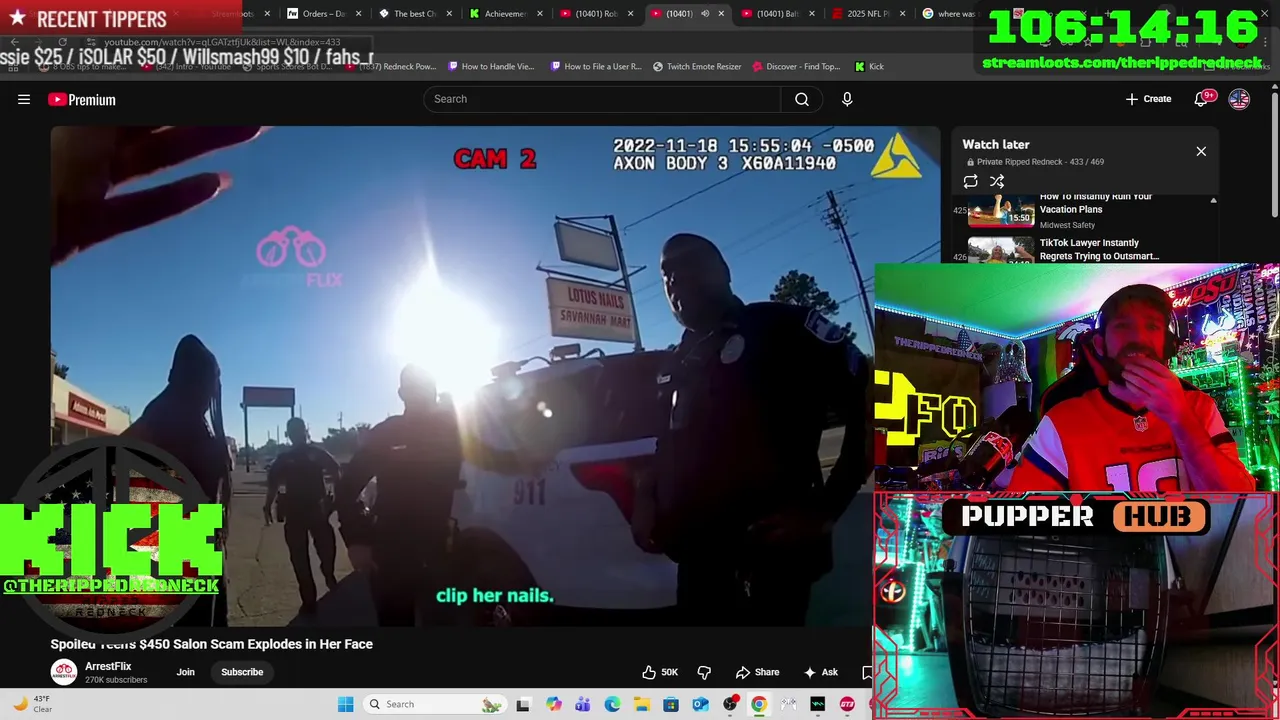
Task: Mute the active tab via speaker icon
Action: click(704, 14)
